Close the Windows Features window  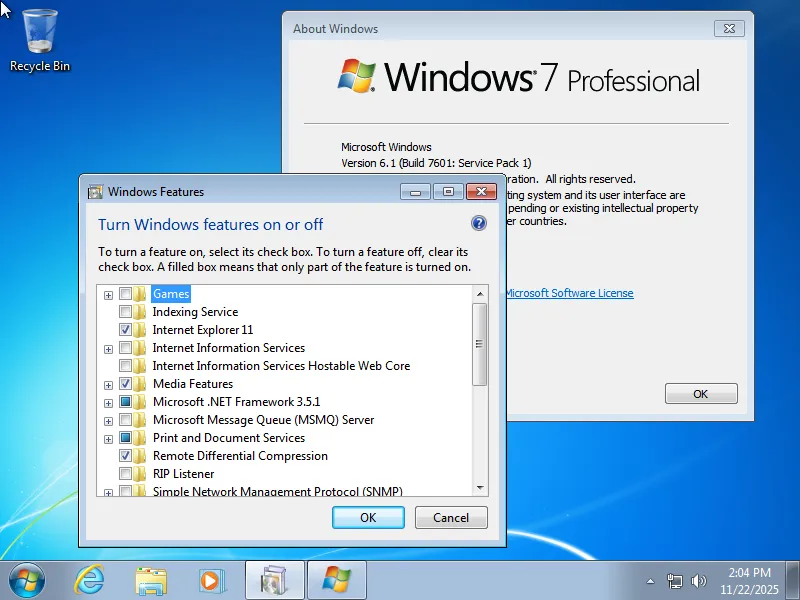481,192
